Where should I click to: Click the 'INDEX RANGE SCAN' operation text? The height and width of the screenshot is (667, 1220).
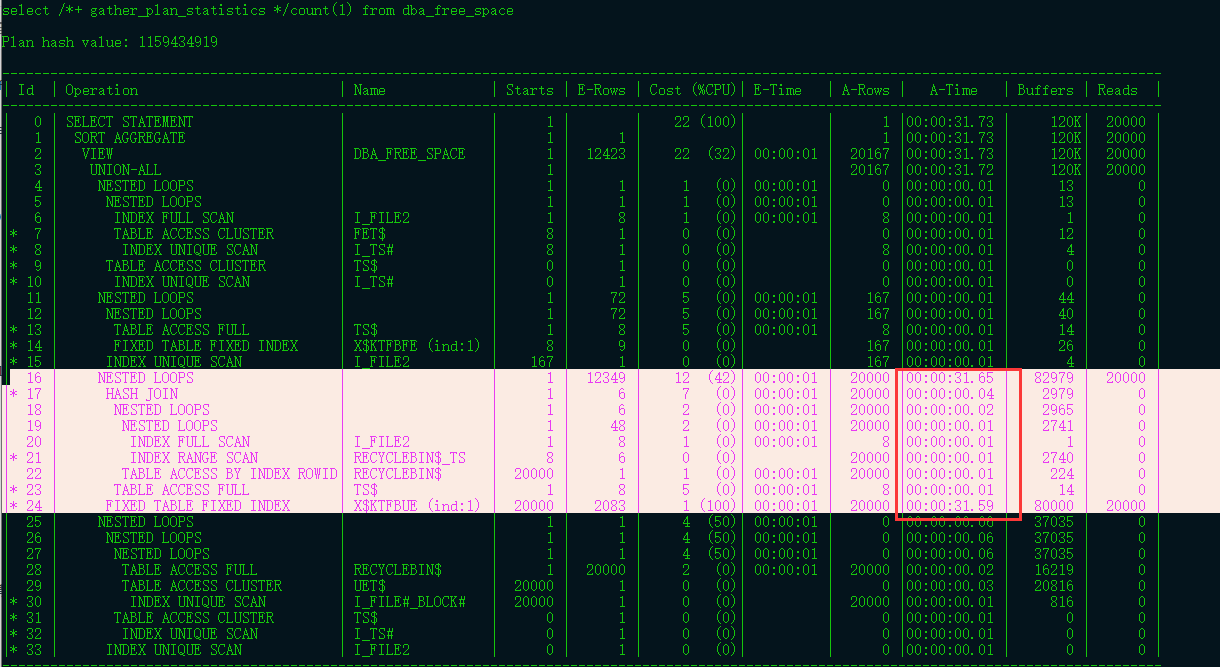(194, 458)
